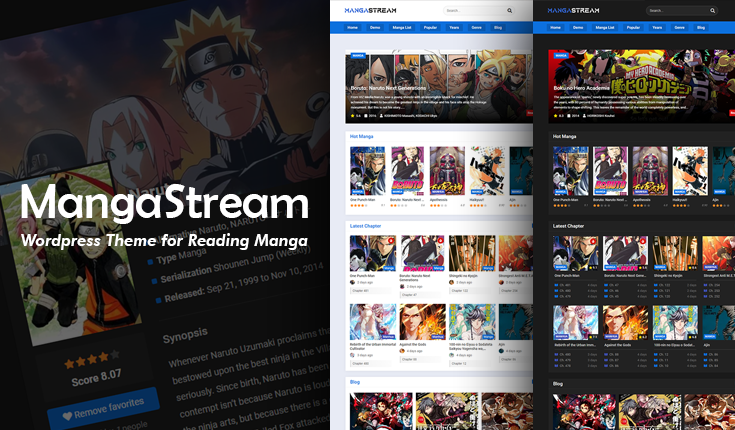Open One Punch-Man cover in light Hot Manga
This screenshot has height=430, width=735.
click(x=368, y=171)
